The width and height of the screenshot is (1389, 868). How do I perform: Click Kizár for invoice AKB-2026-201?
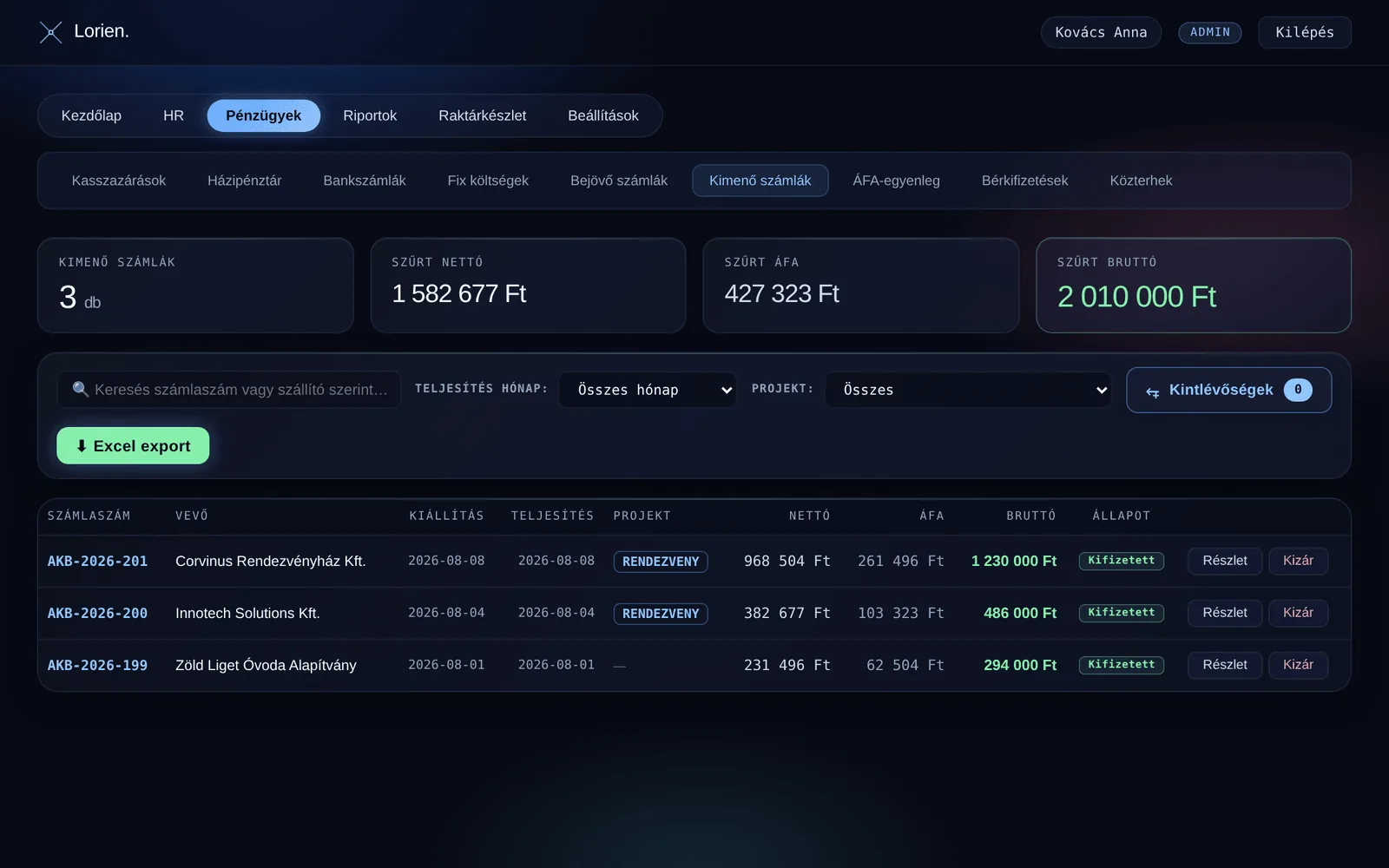pyautogui.click(x=1299, y=561)
